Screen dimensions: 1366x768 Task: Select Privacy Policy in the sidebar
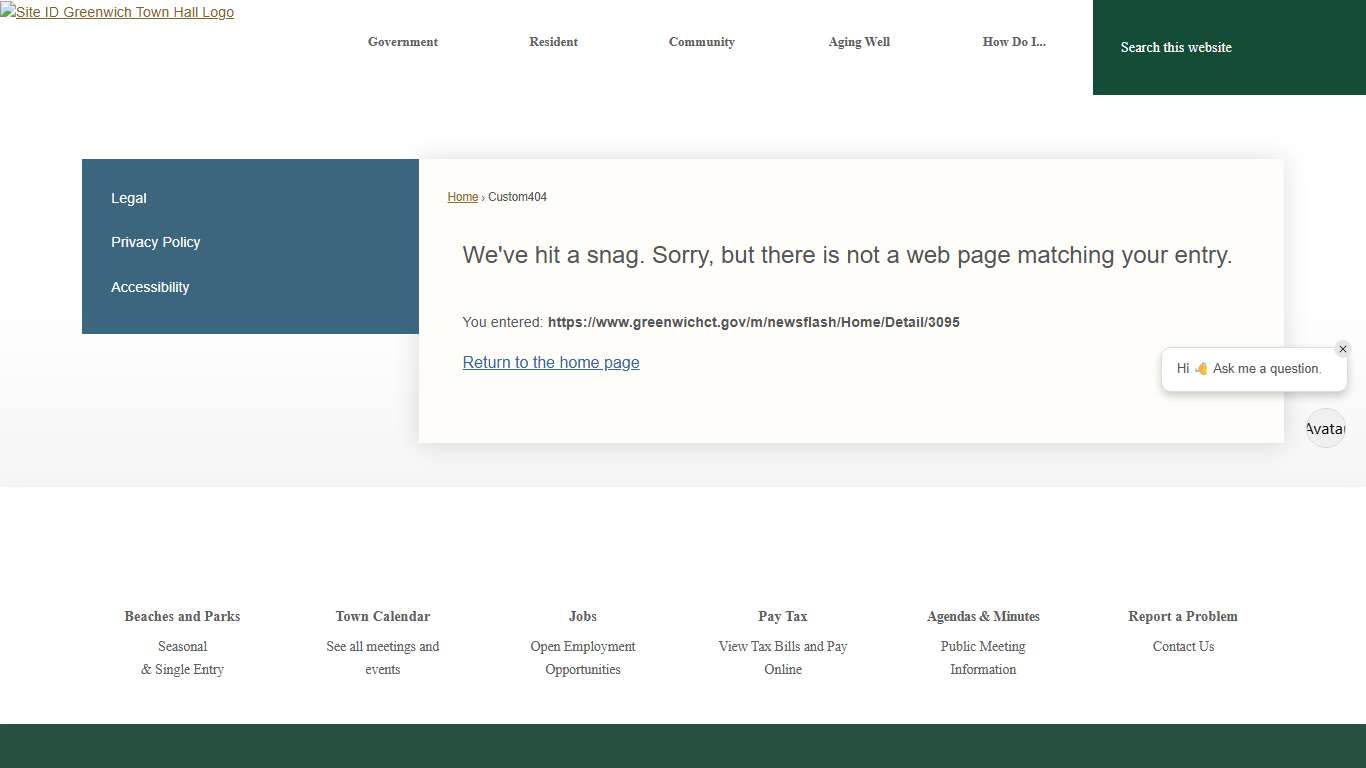156,242
